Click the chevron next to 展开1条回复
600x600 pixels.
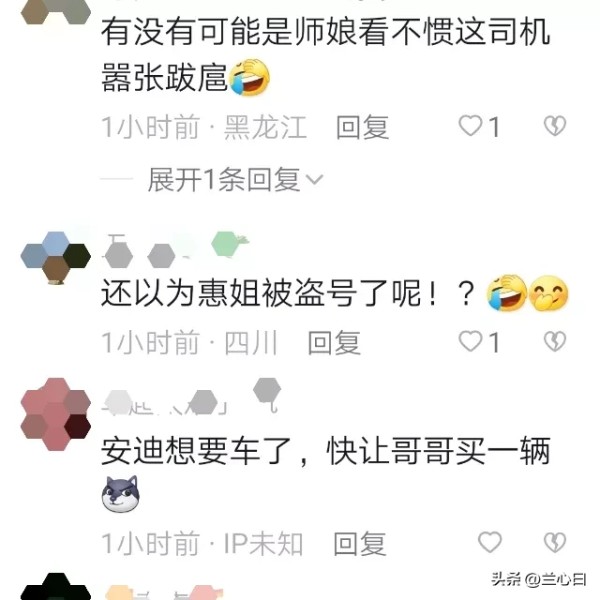pyautogui.click(x=315, y=179)
